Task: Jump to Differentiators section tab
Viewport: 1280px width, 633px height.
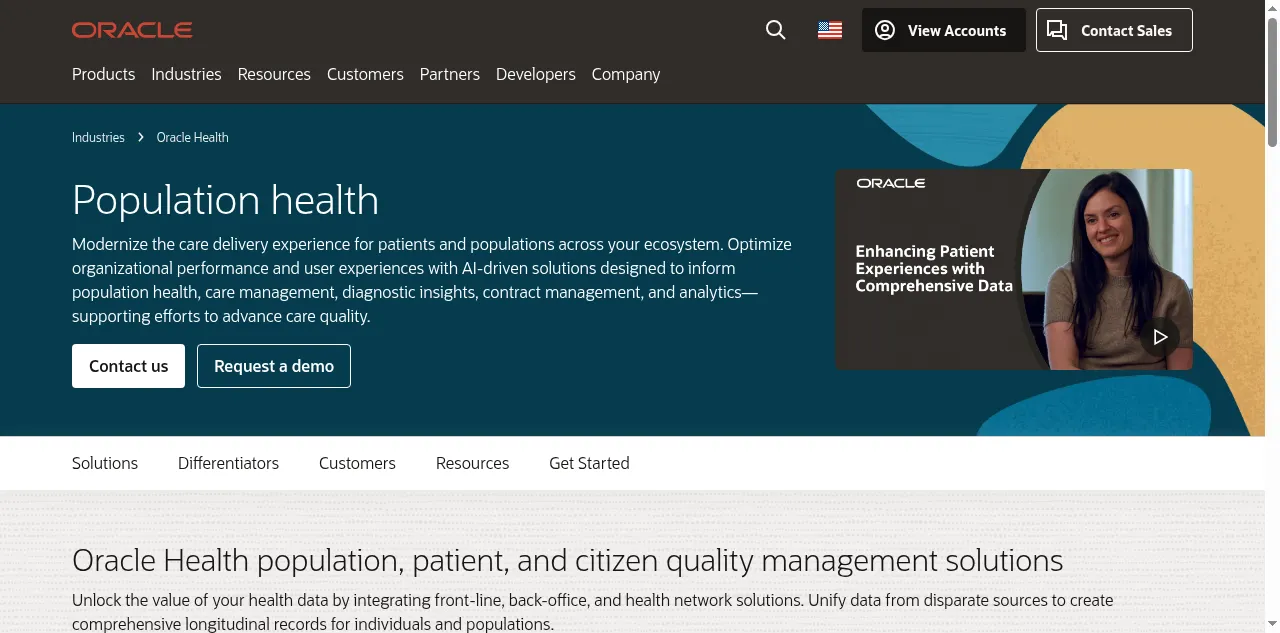Action: 228,463
